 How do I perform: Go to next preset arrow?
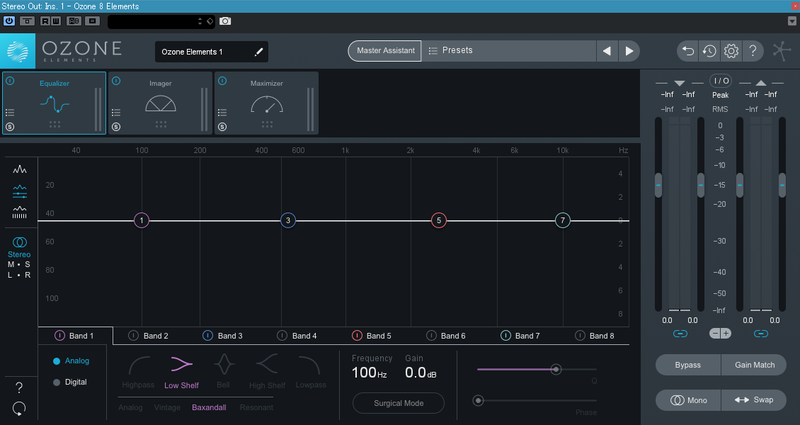629,51
